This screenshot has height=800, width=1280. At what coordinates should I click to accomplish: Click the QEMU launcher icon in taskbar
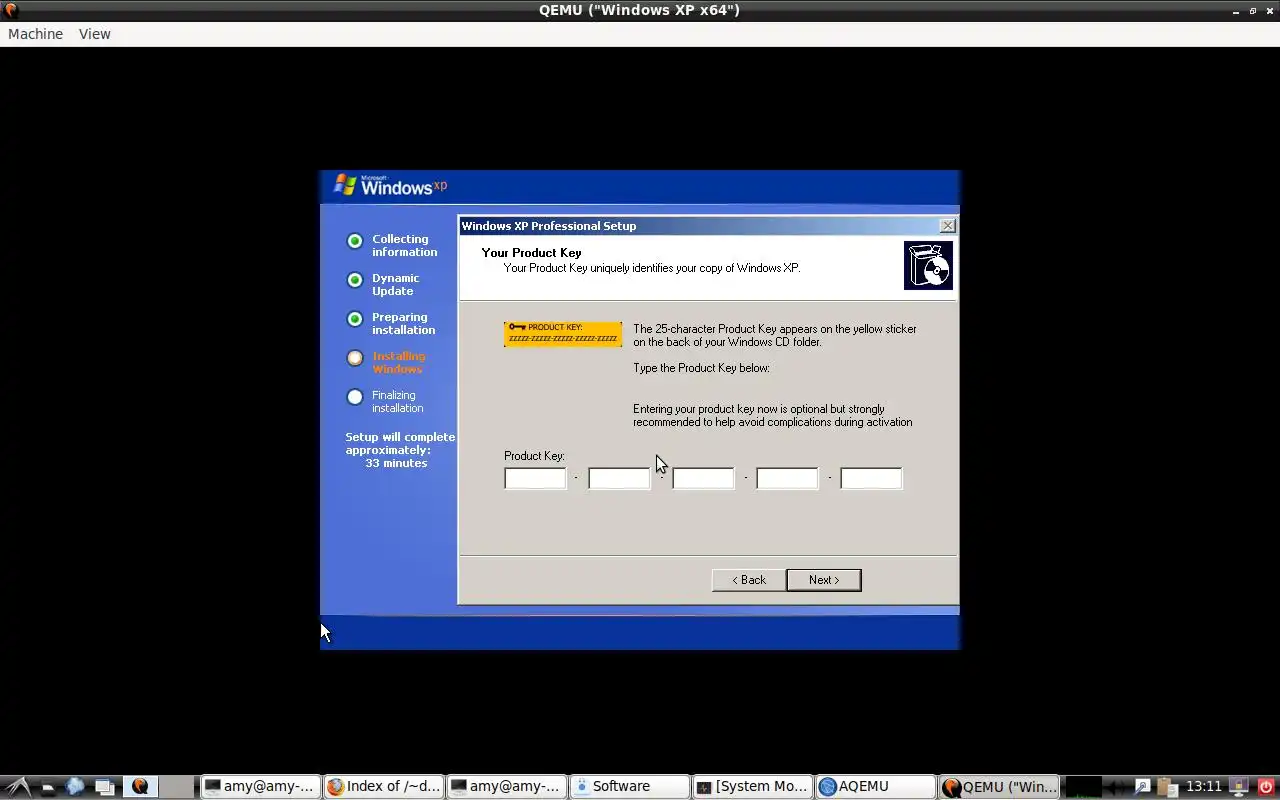click(x=140, y=787)
